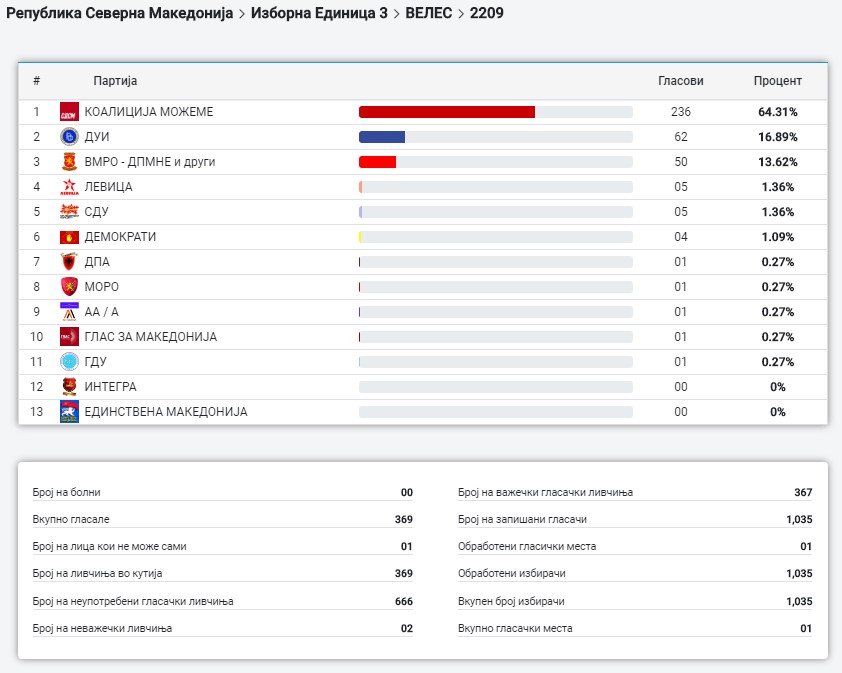Click the ГДУ round blue logo

coord(69,362)
